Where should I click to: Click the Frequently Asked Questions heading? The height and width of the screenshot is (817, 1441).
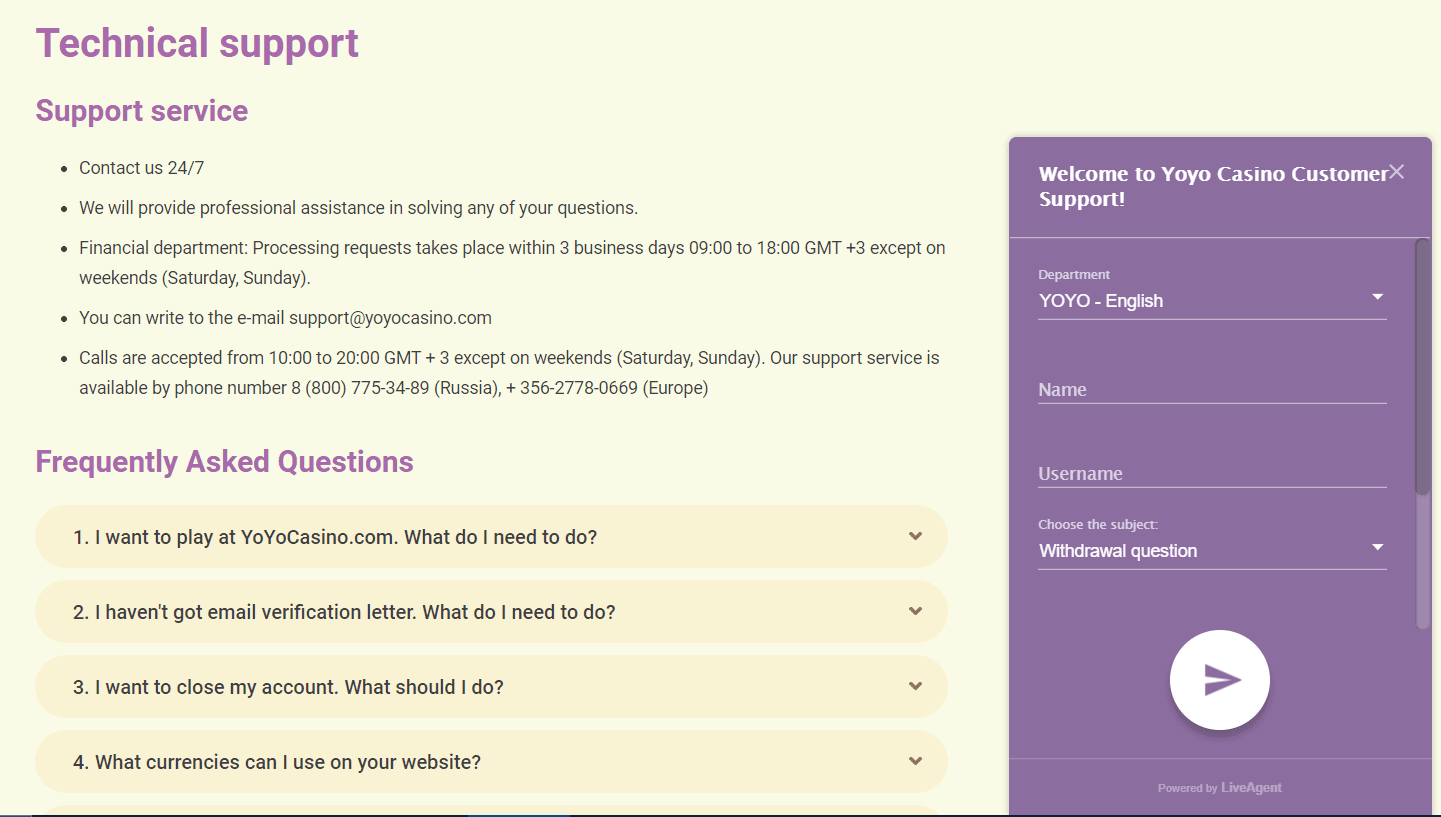click(224, 462)
